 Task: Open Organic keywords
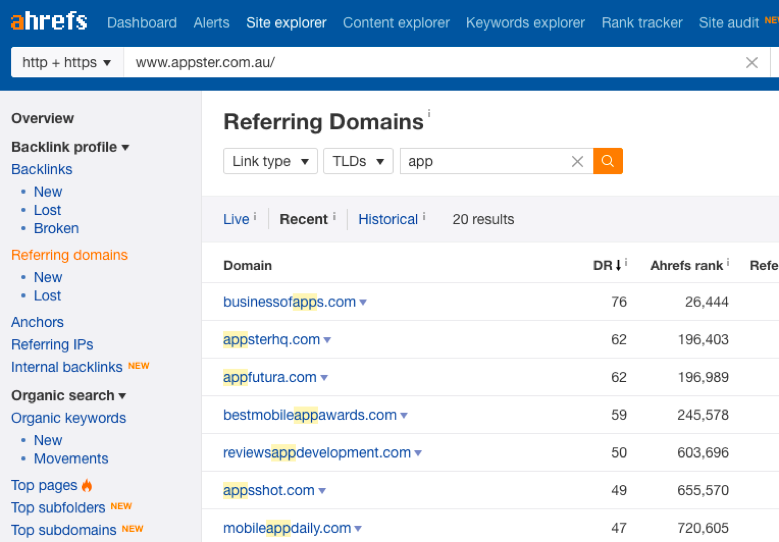[x=69, y=418]
